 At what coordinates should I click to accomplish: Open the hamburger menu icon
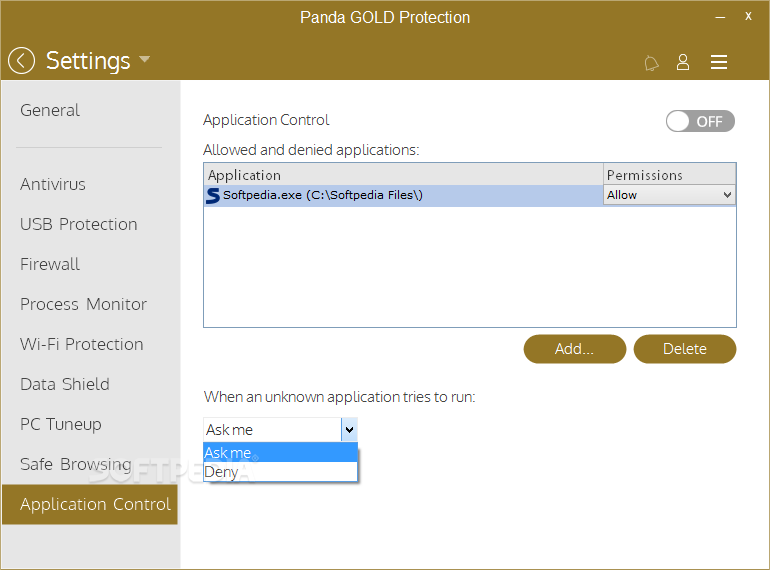[718, 62]
